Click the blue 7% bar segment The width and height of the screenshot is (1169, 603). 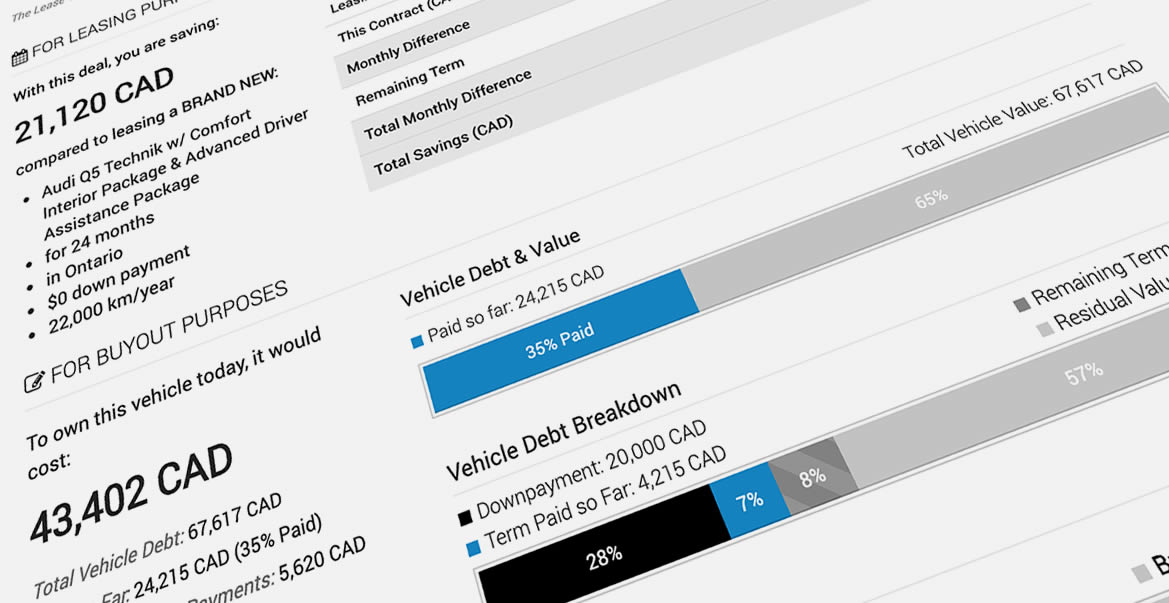(x=750, y=499)
